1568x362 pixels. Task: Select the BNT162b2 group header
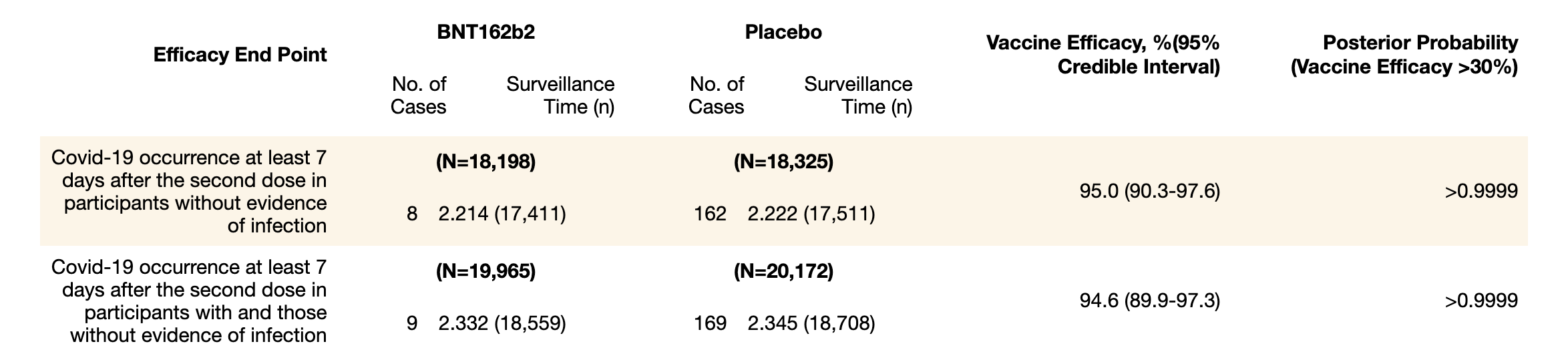(x=485, y=32)
